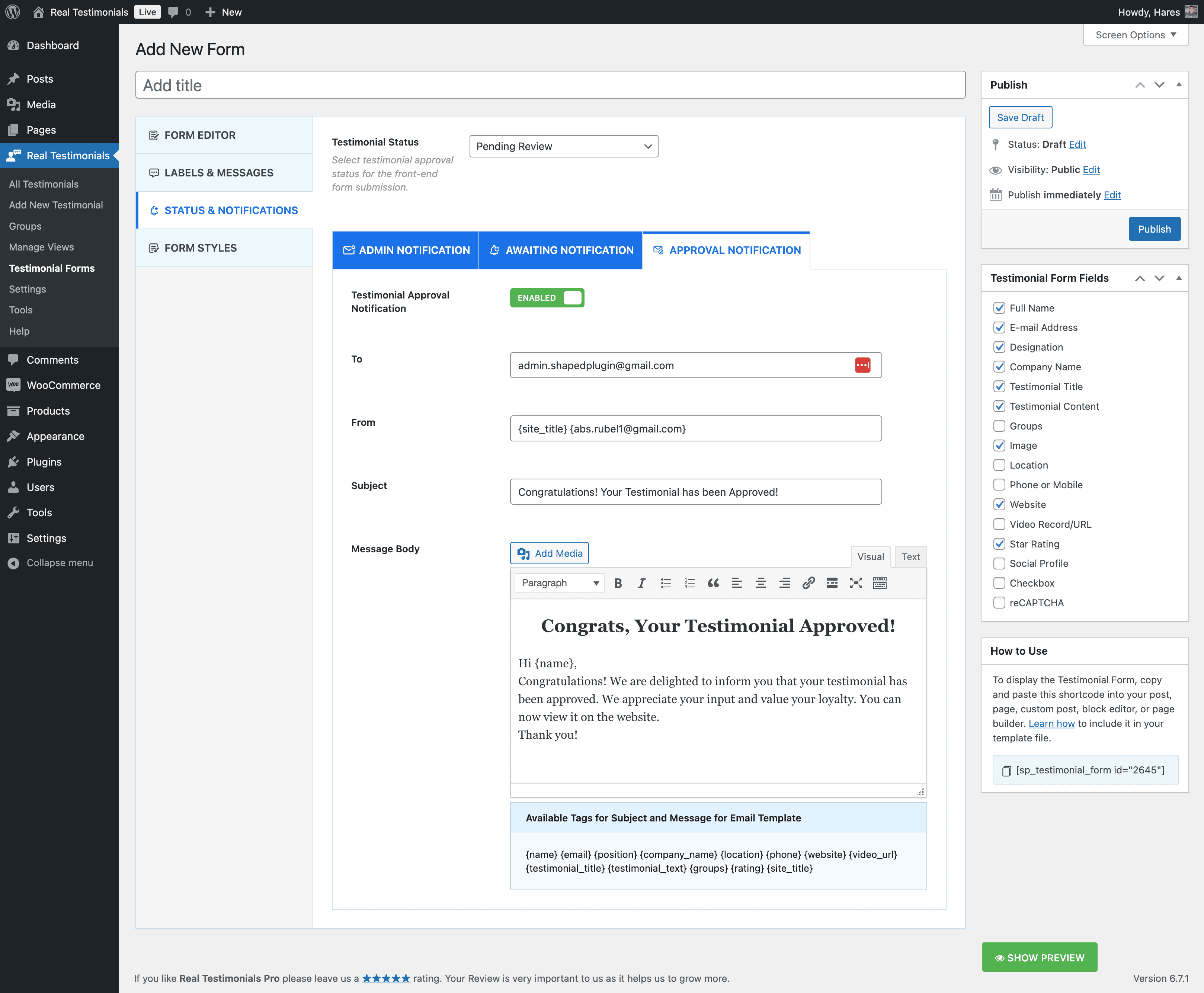The height and width of the screenshot is (993, 1204).
Task: Click the WordPress logo icon
Action: click(13, 12)
